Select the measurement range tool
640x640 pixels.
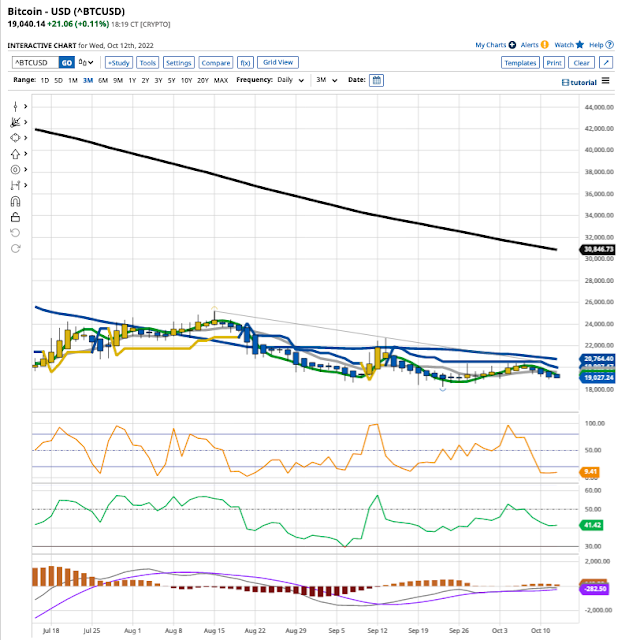[x=15, y=185]
